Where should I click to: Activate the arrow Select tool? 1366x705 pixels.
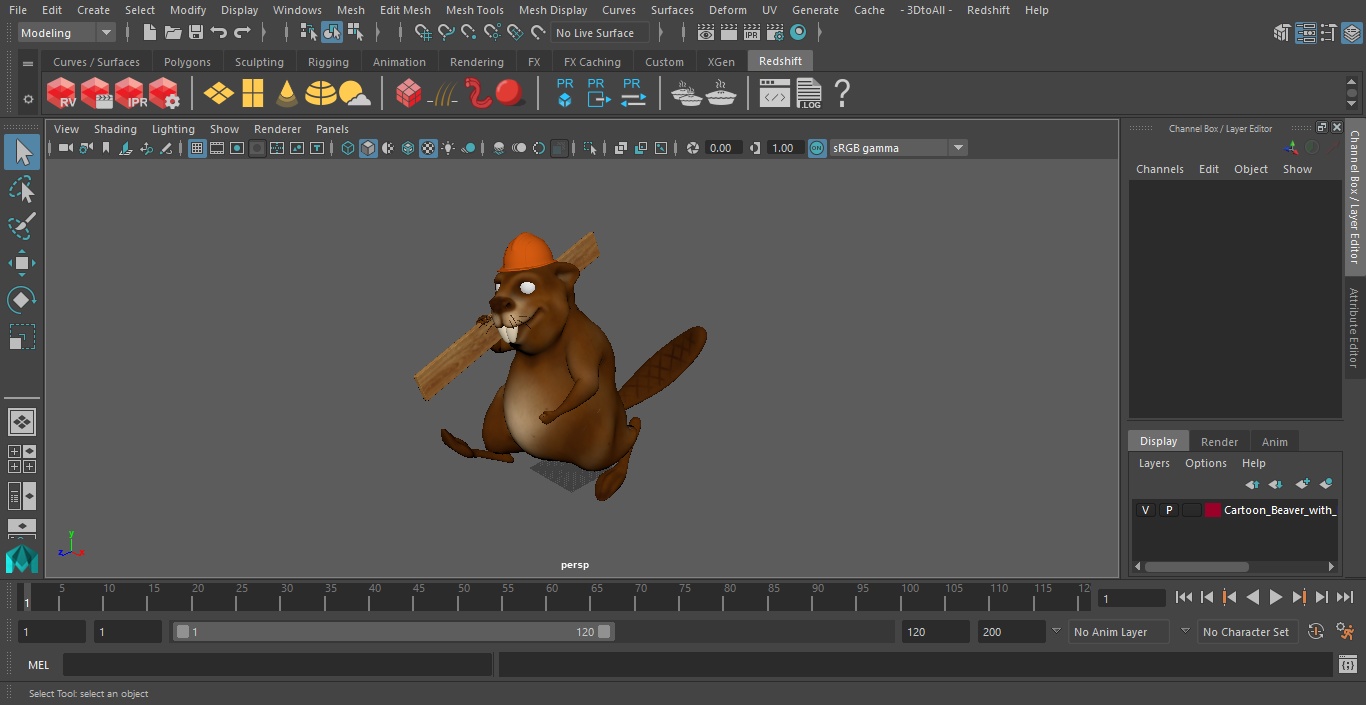21,152
